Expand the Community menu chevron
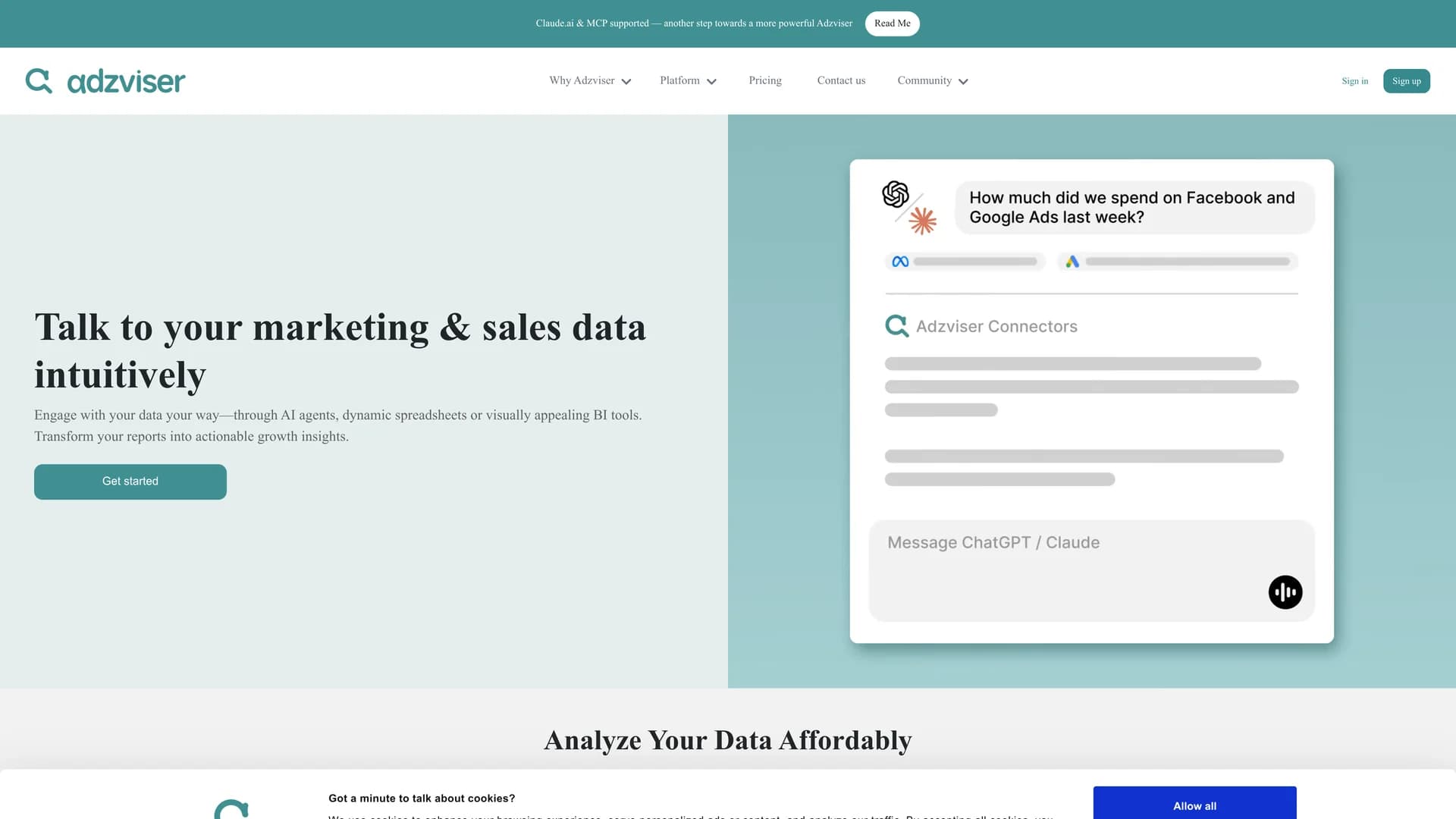The width and height of the screenshot is (1456, 819). pyautogui.click(x=963, y=82)
